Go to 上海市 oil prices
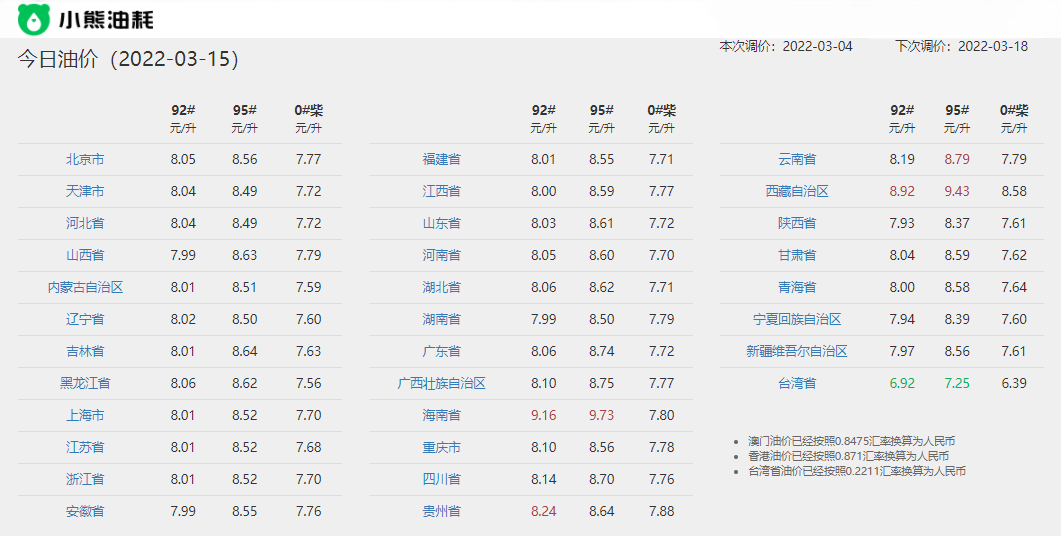This screenshot has height=536, width=1061. coord(85,415)
